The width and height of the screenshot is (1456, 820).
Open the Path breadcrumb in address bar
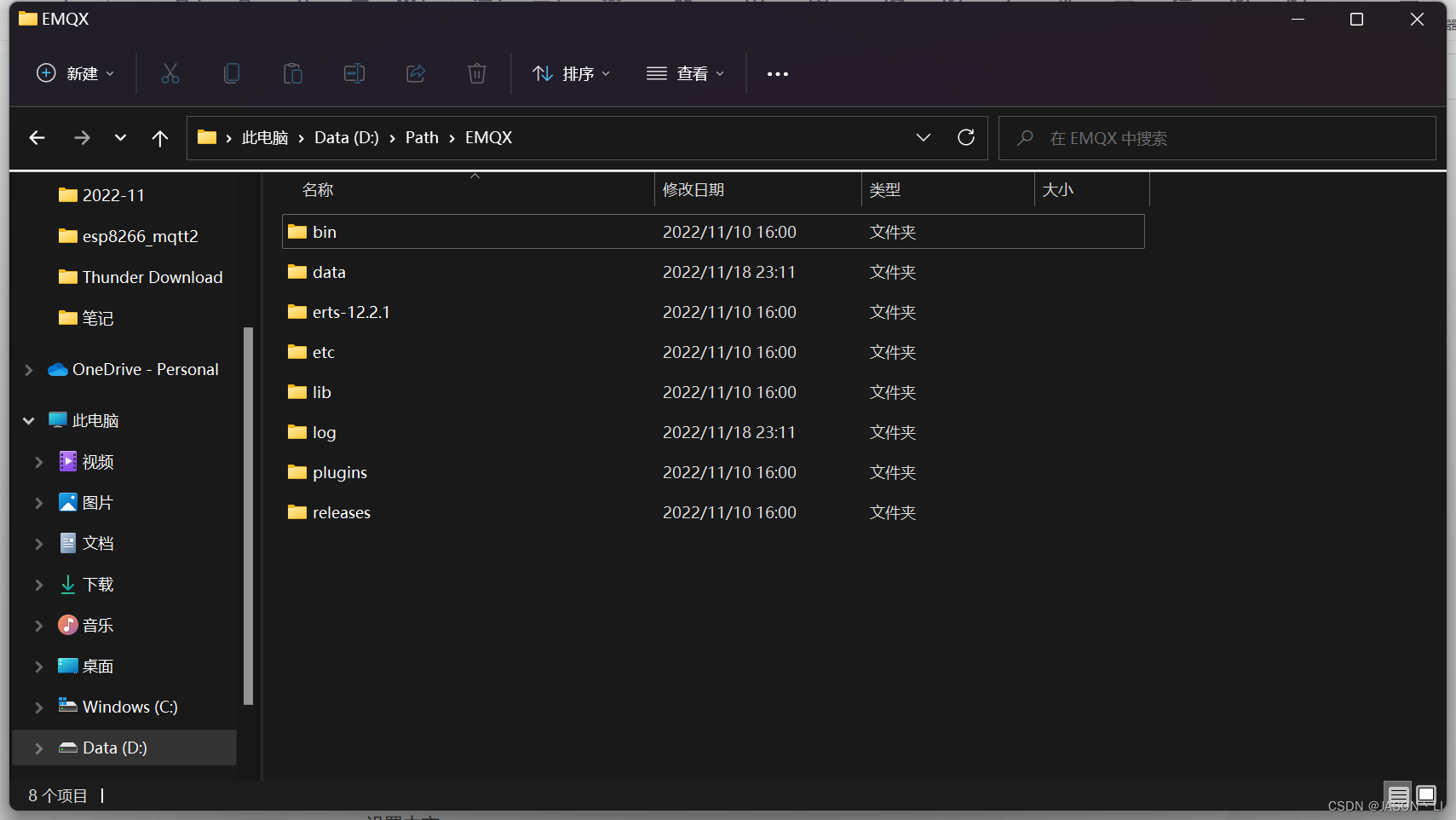(422, 137)
